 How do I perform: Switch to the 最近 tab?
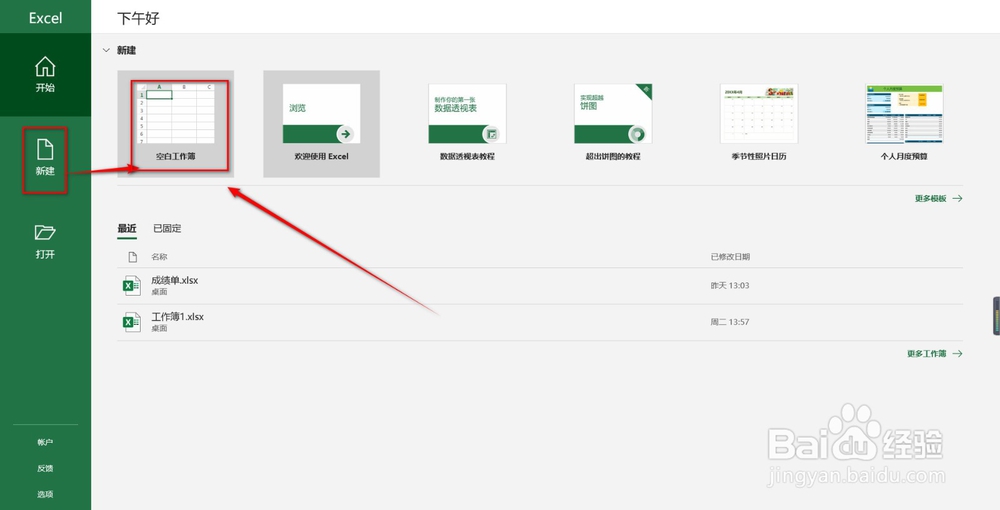pos(127,228)
